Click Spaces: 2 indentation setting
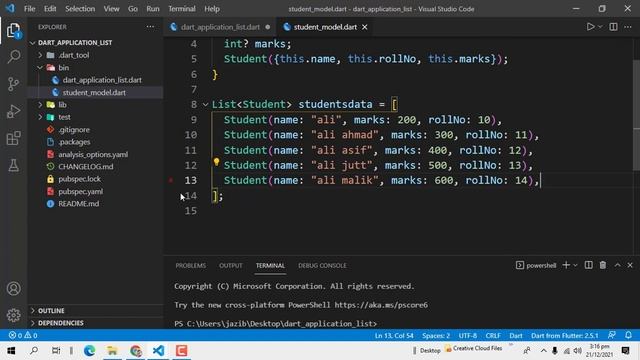640x360 pixels. (x=436, y=336)
